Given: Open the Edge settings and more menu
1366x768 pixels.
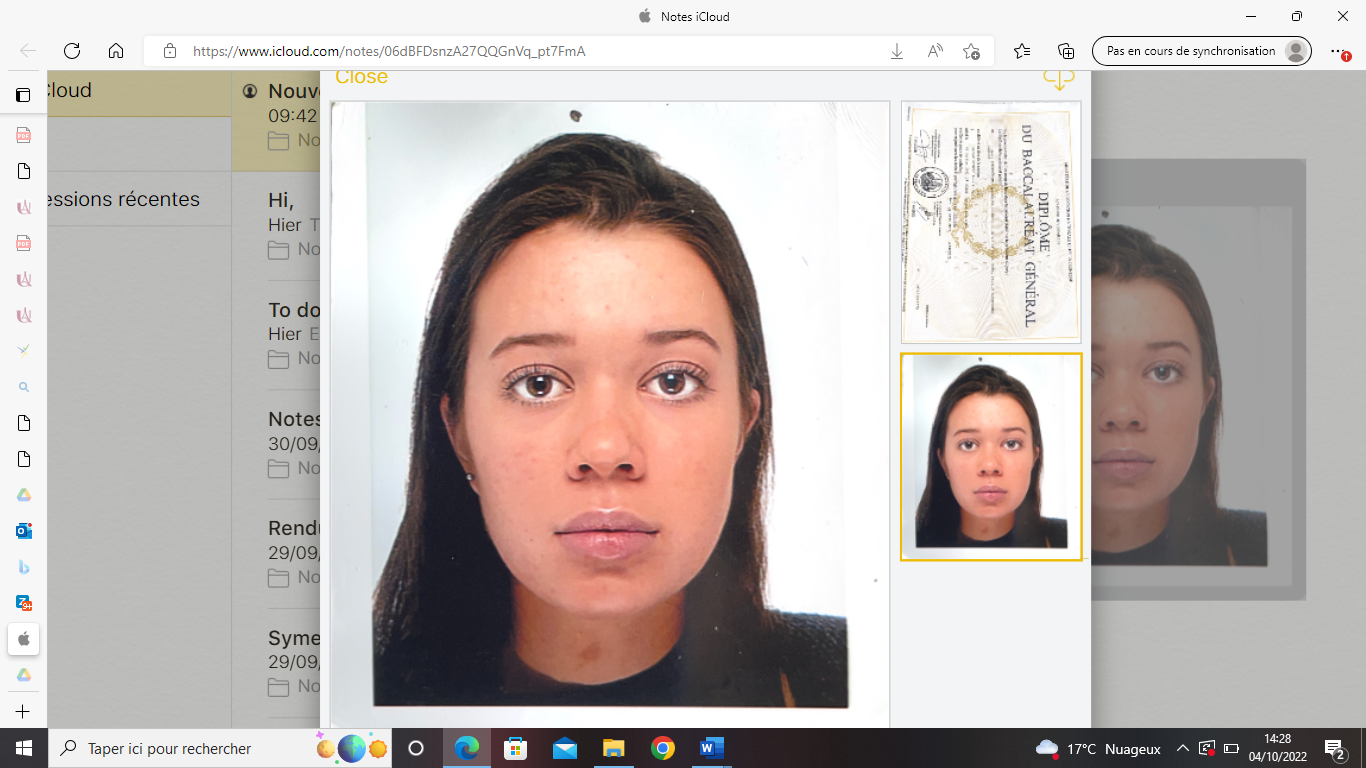Looking at the screenshot, I should point(1338,51).
